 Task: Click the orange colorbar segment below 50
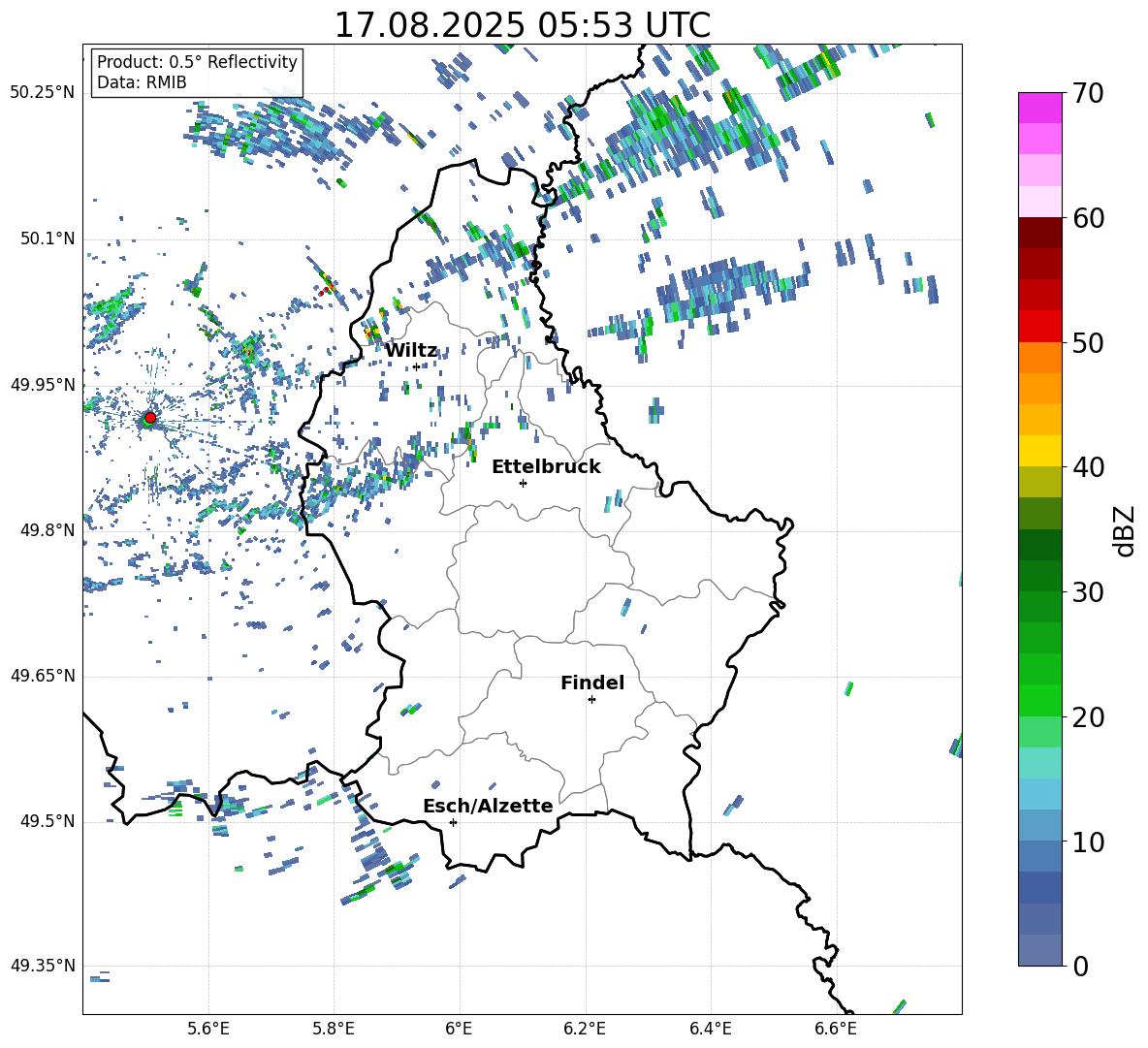[1039, 358]
